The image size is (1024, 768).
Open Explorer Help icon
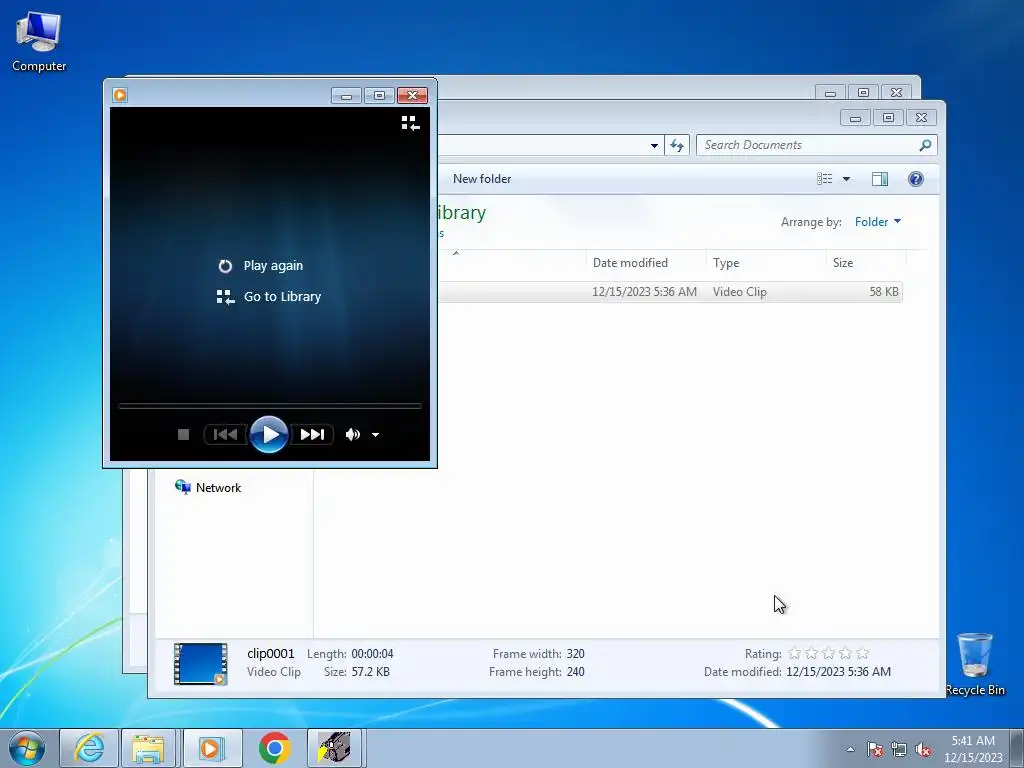(x=916, y=179)
